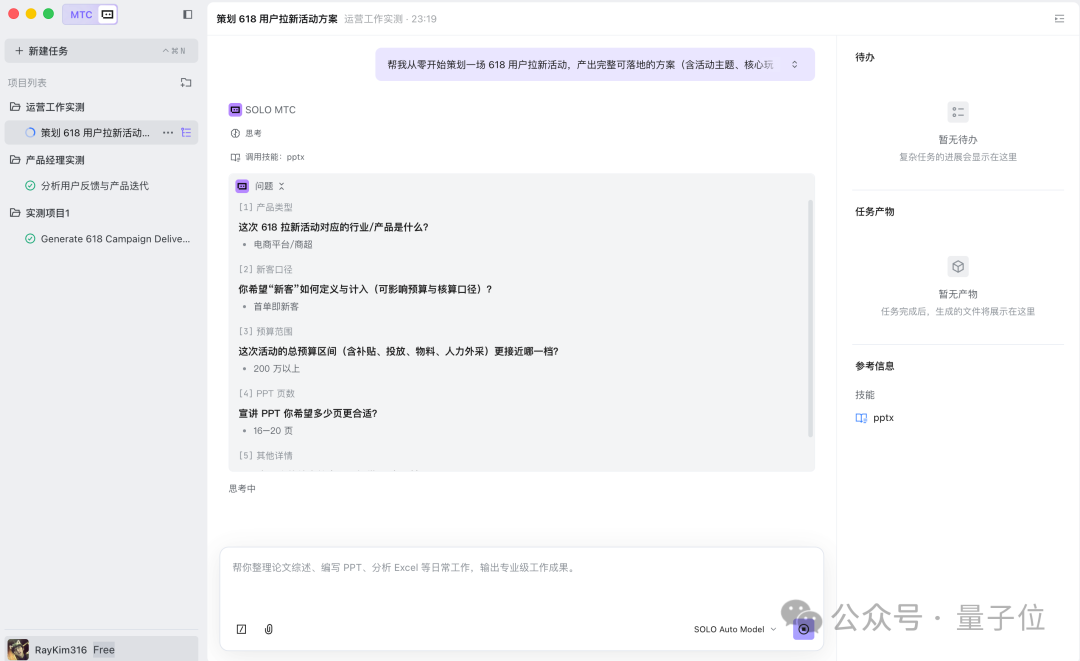Expand the 思考 thinking step
This screenshot has width=1080, height=661.
(x=246, y=134)
